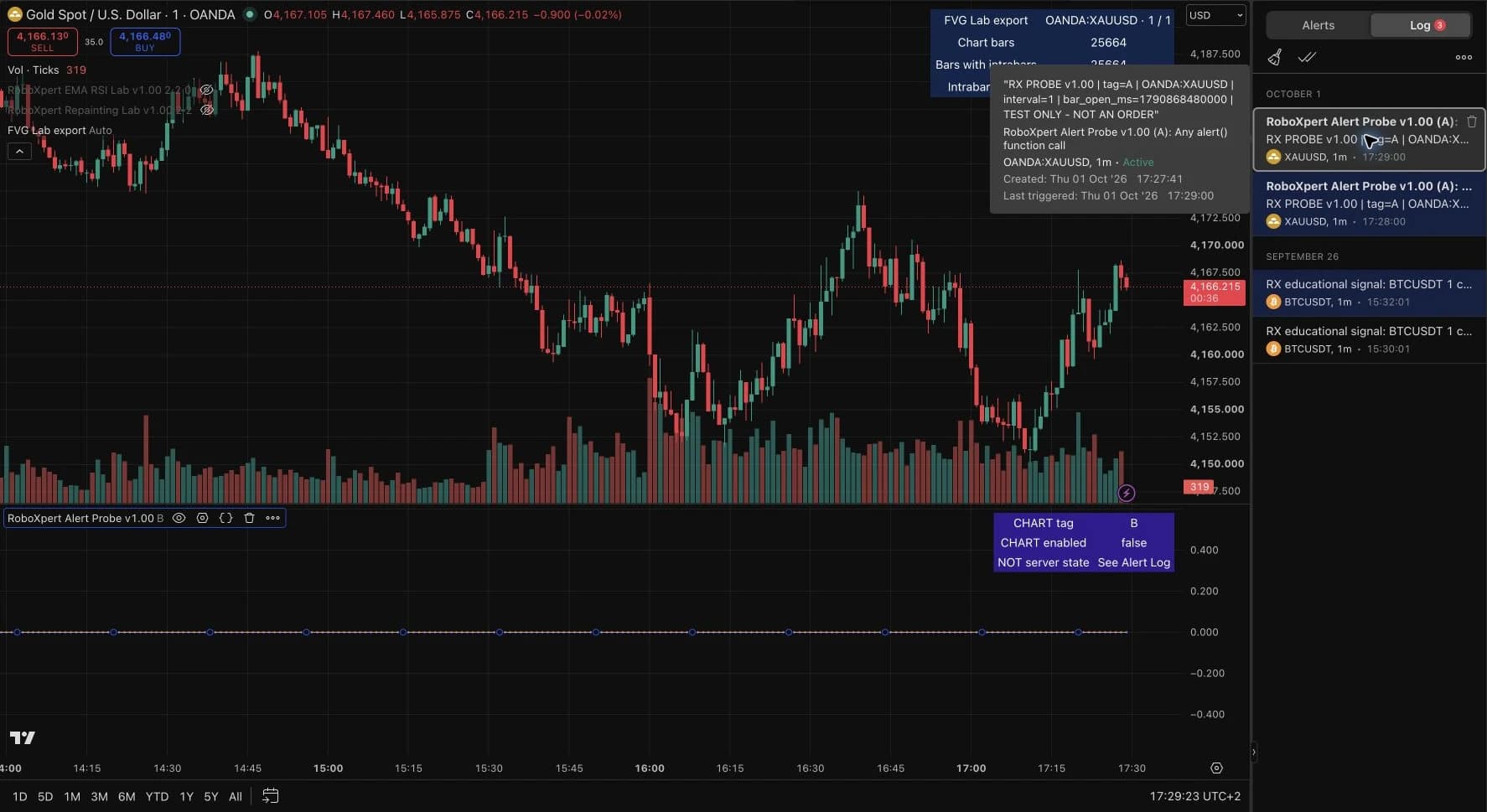Open source code of RoboXpert Alert Probe B

[x=225, y=518]
